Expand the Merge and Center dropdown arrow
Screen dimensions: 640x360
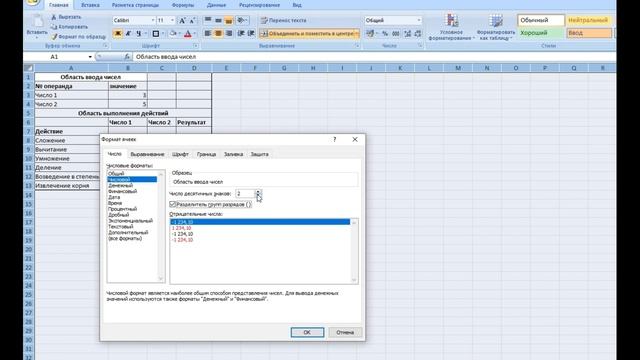coord(357,33)
